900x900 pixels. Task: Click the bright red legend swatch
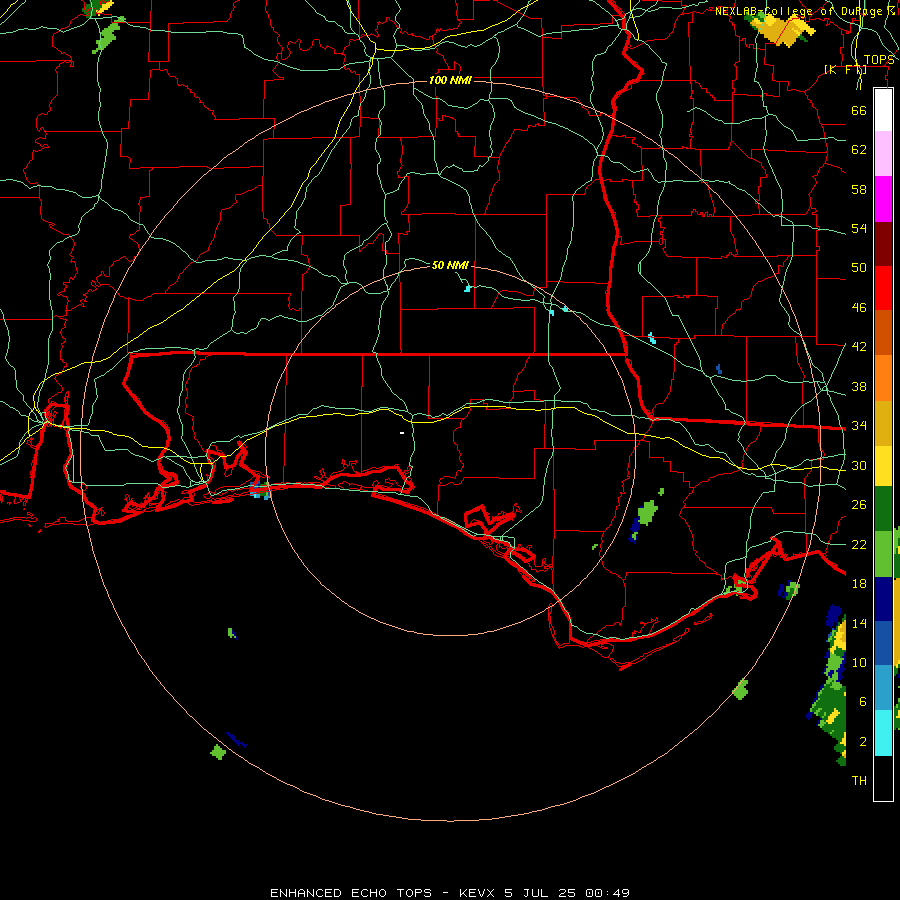(883, 288)
